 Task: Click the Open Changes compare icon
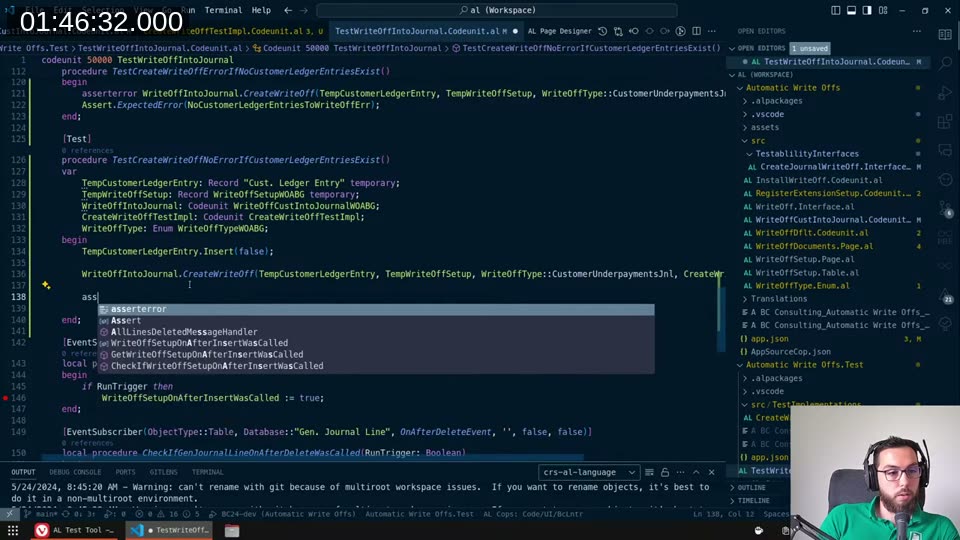coord(618,31)
